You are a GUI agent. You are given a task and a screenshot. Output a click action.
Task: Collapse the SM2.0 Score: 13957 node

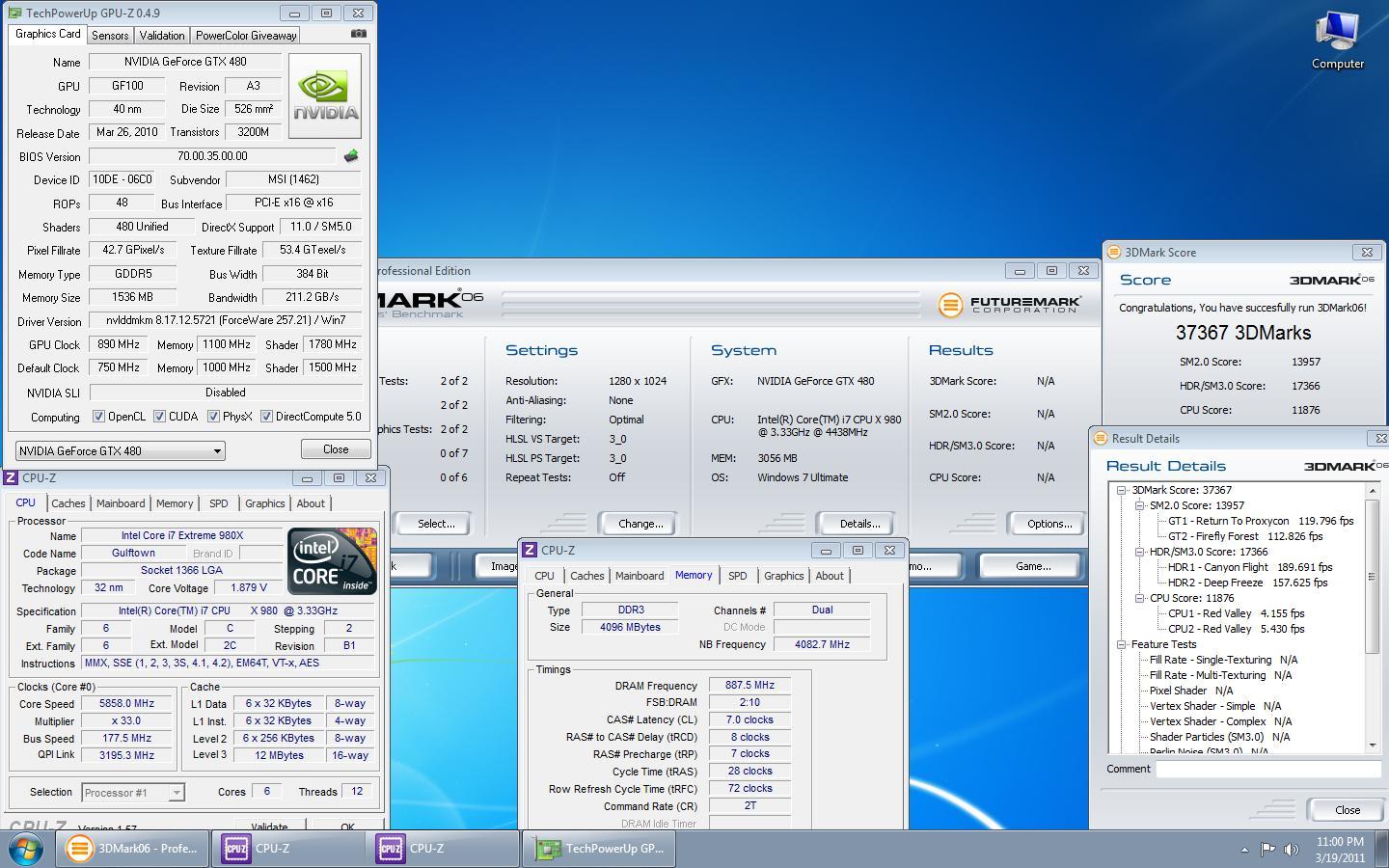tap(1139, 505)
